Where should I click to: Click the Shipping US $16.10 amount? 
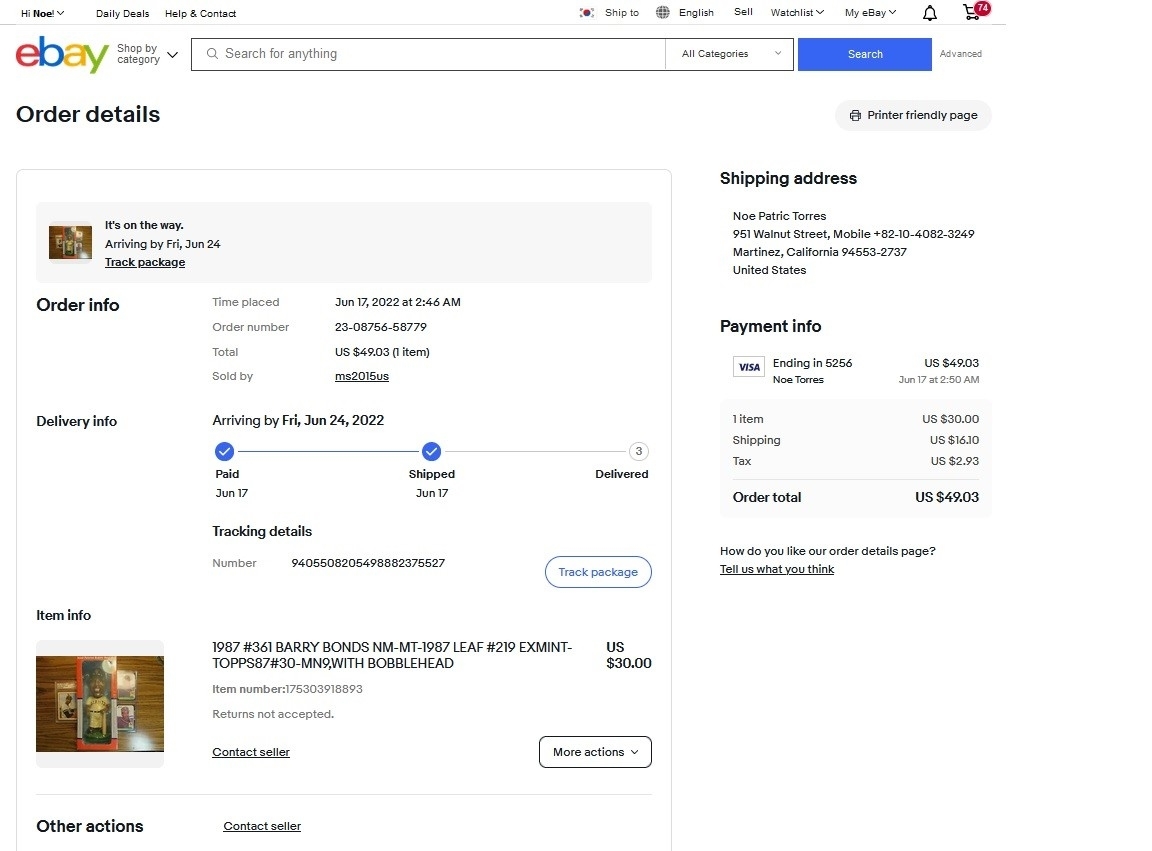click(954, 440)
